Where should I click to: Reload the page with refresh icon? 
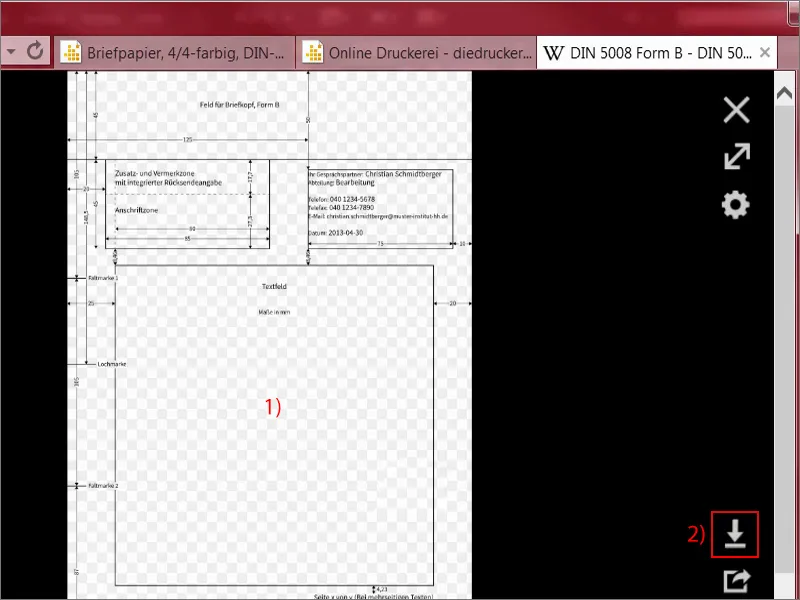pyautogui.click(x=35, y=51)
